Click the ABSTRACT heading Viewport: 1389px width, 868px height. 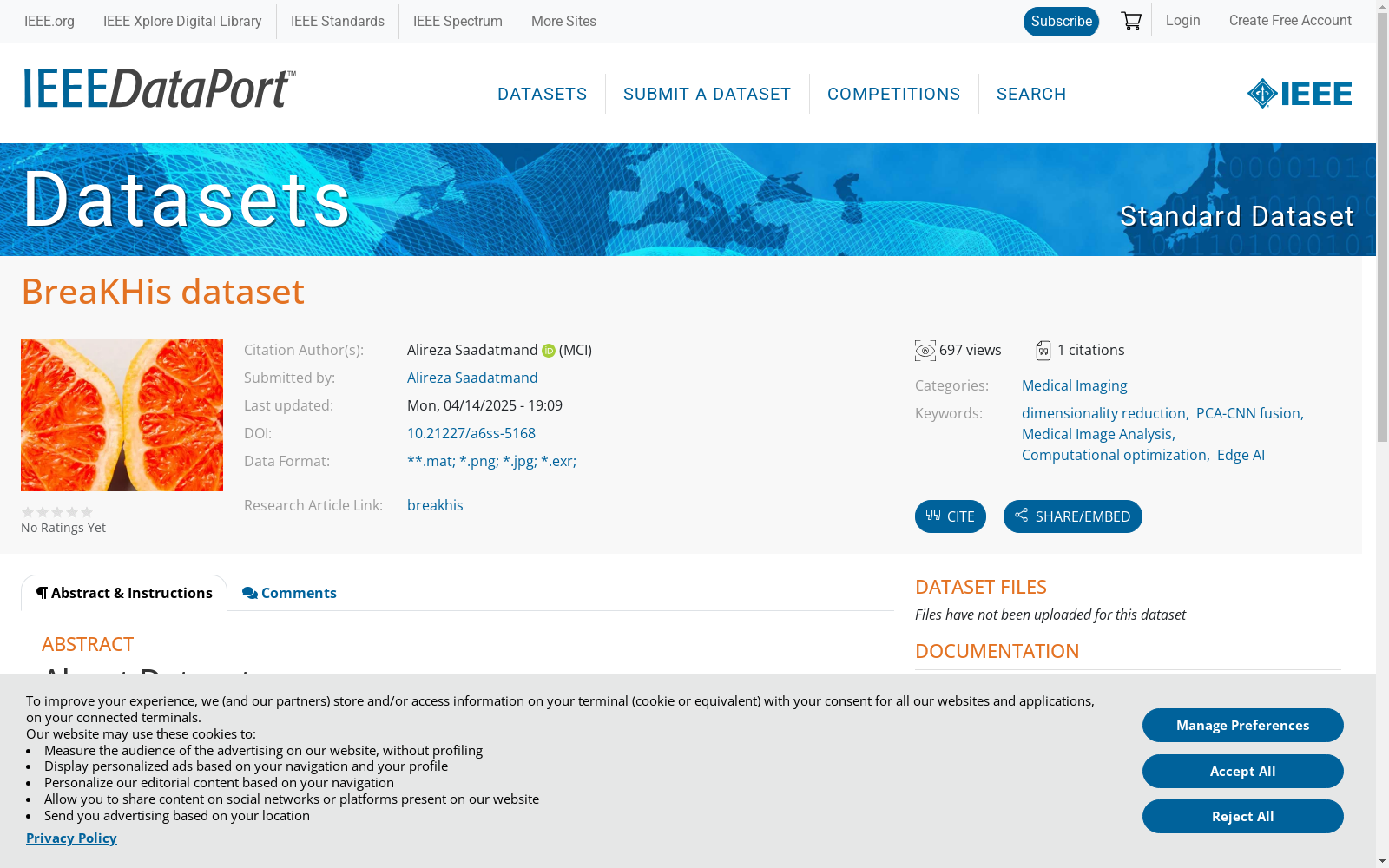pos(88,644)
